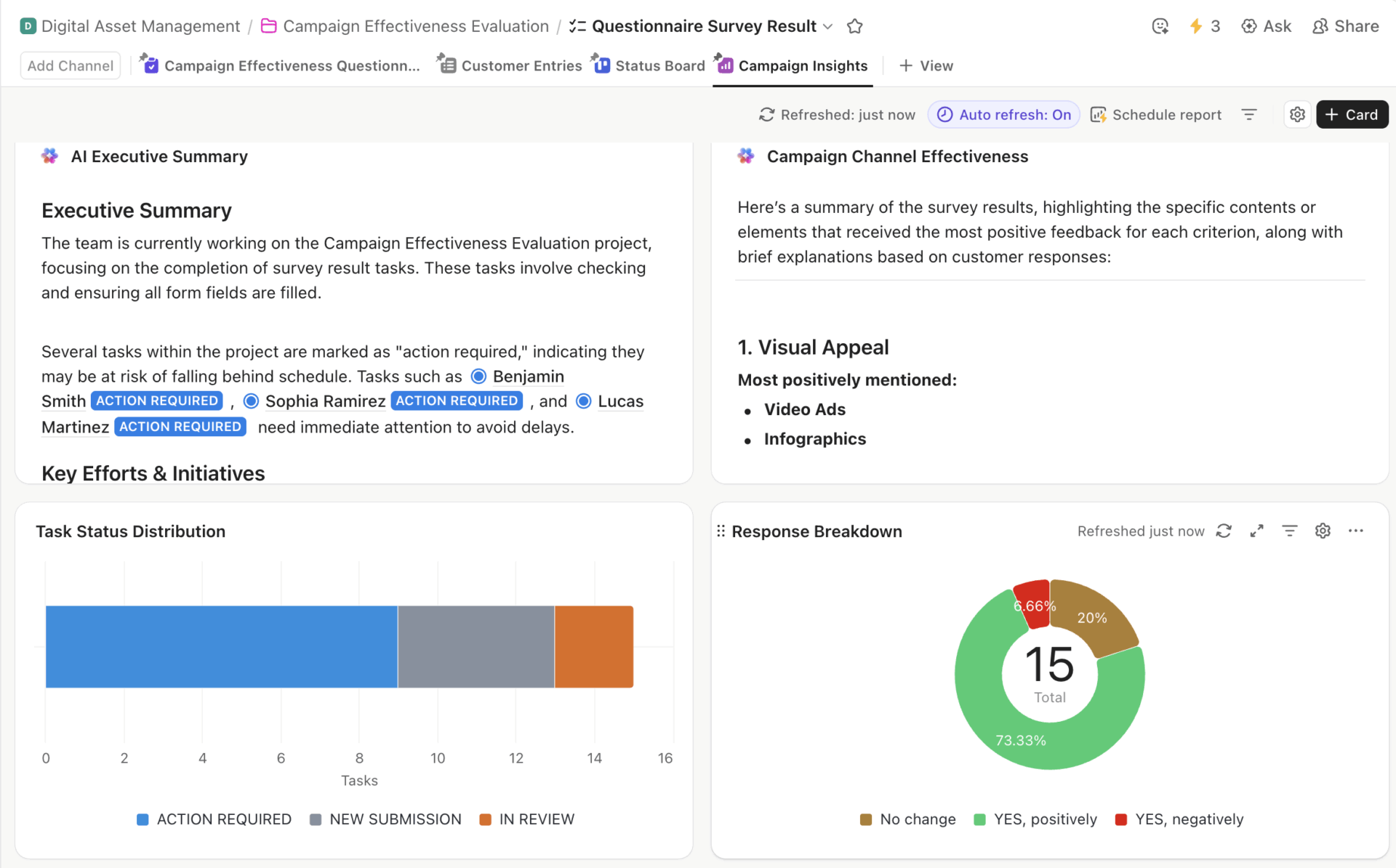Open Response Breakdown card settings

[1323, 531]
